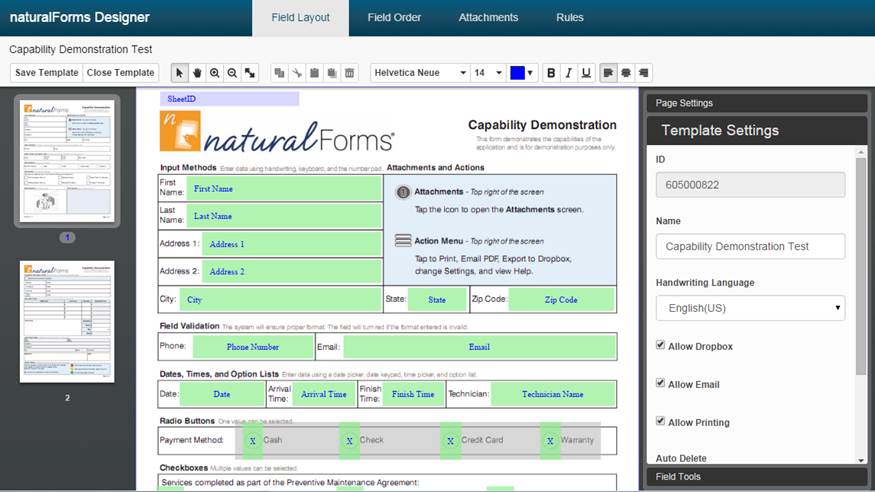
Task: Select the First Name form field
Action: [x=284, y=189]
